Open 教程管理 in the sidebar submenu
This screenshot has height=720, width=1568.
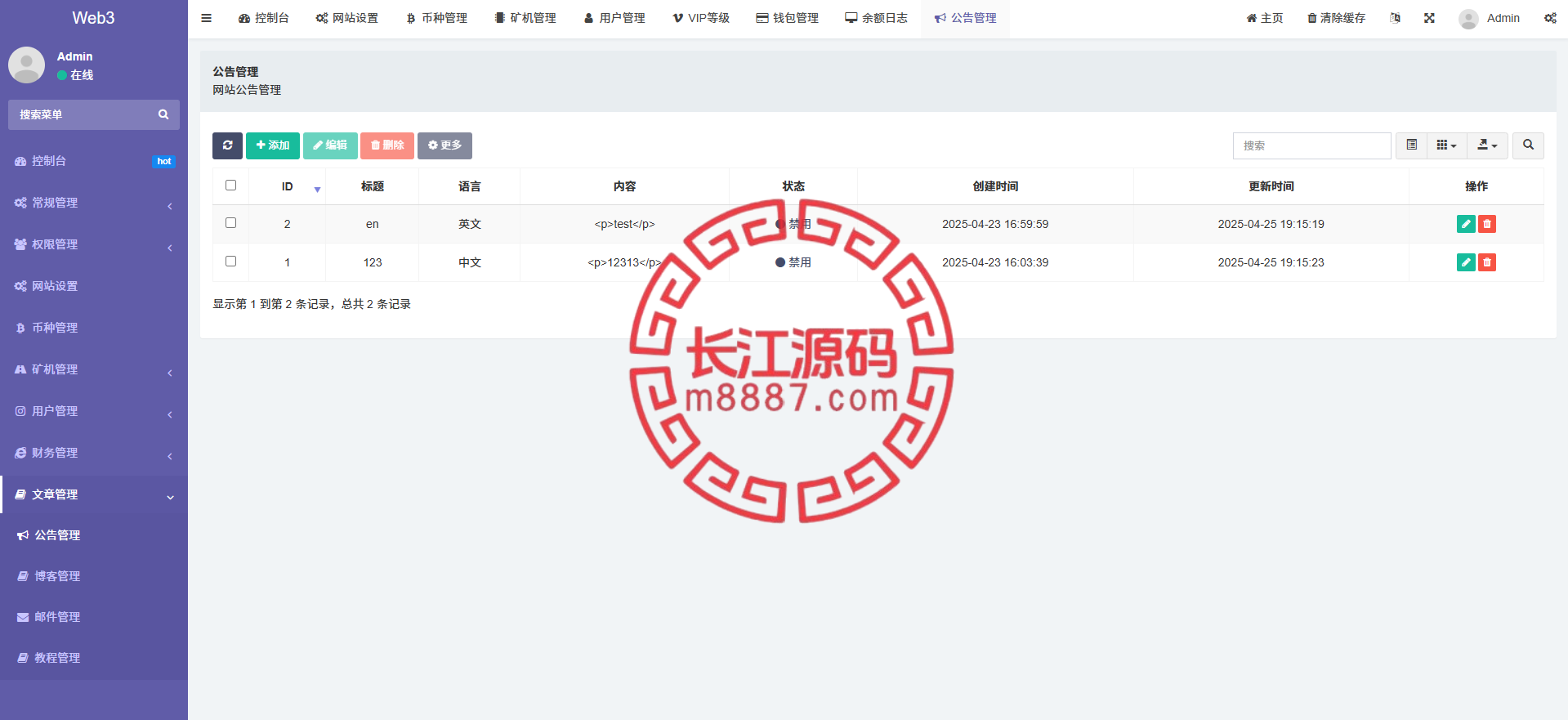94,658
